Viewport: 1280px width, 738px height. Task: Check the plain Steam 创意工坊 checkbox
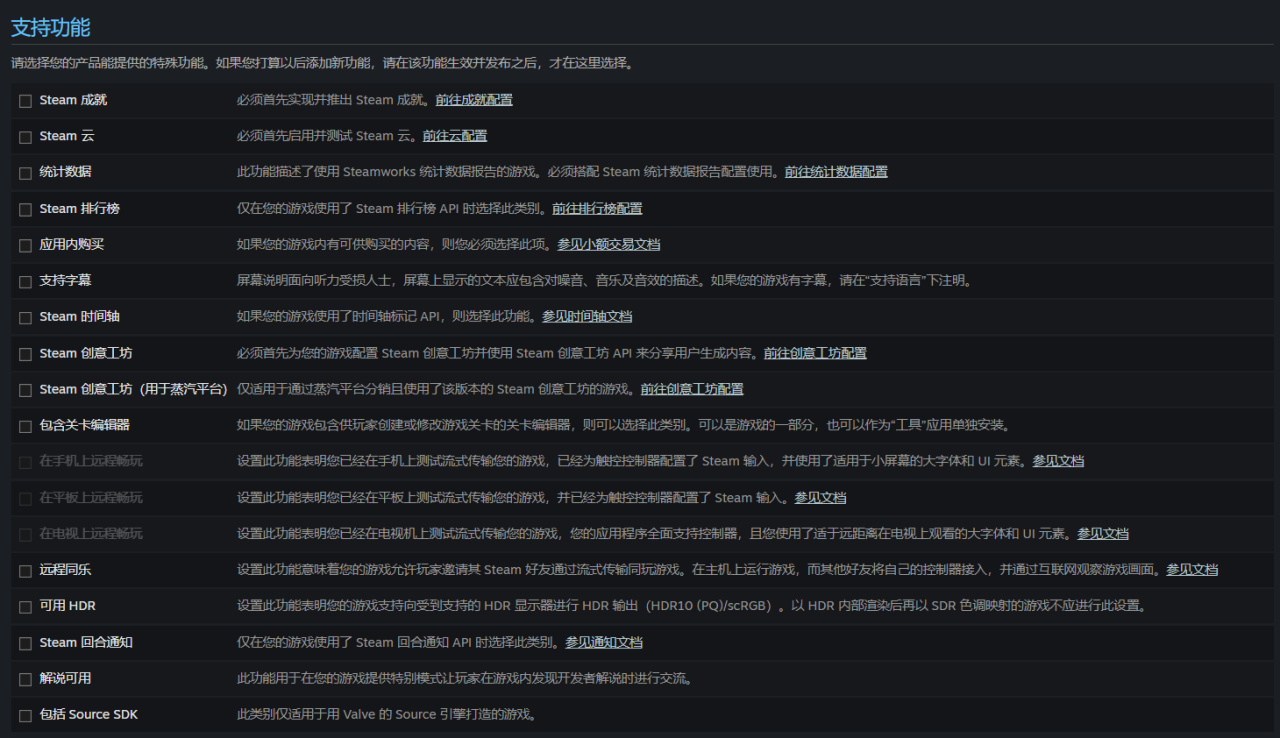click(x=25, y=354)
